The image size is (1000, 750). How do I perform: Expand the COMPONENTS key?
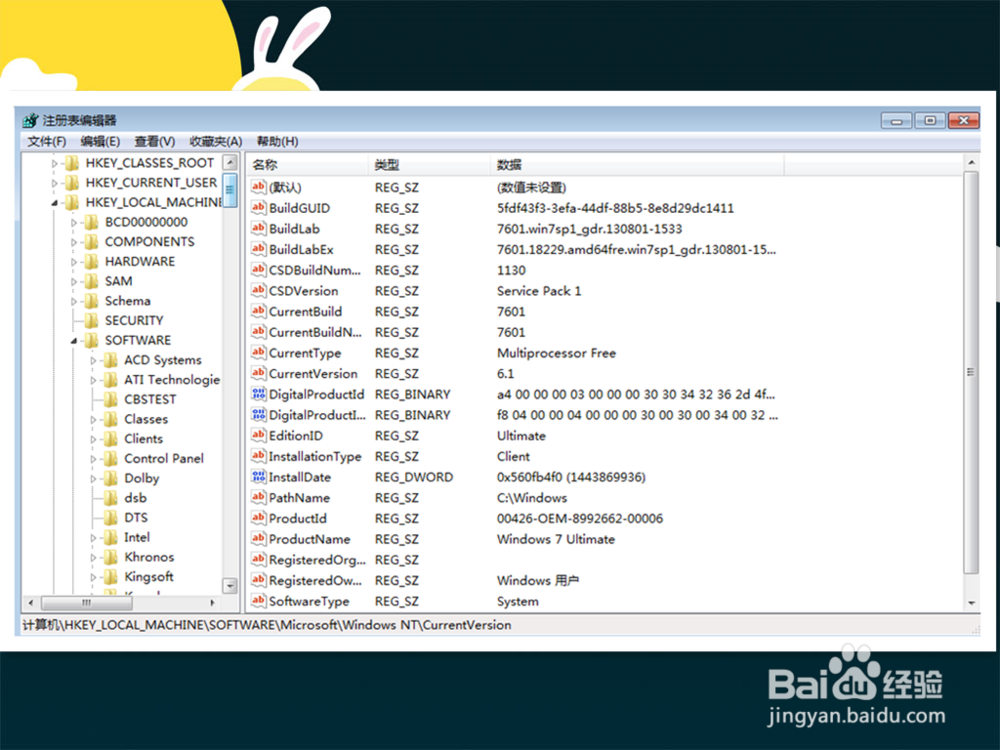click(x=73, y=242)
